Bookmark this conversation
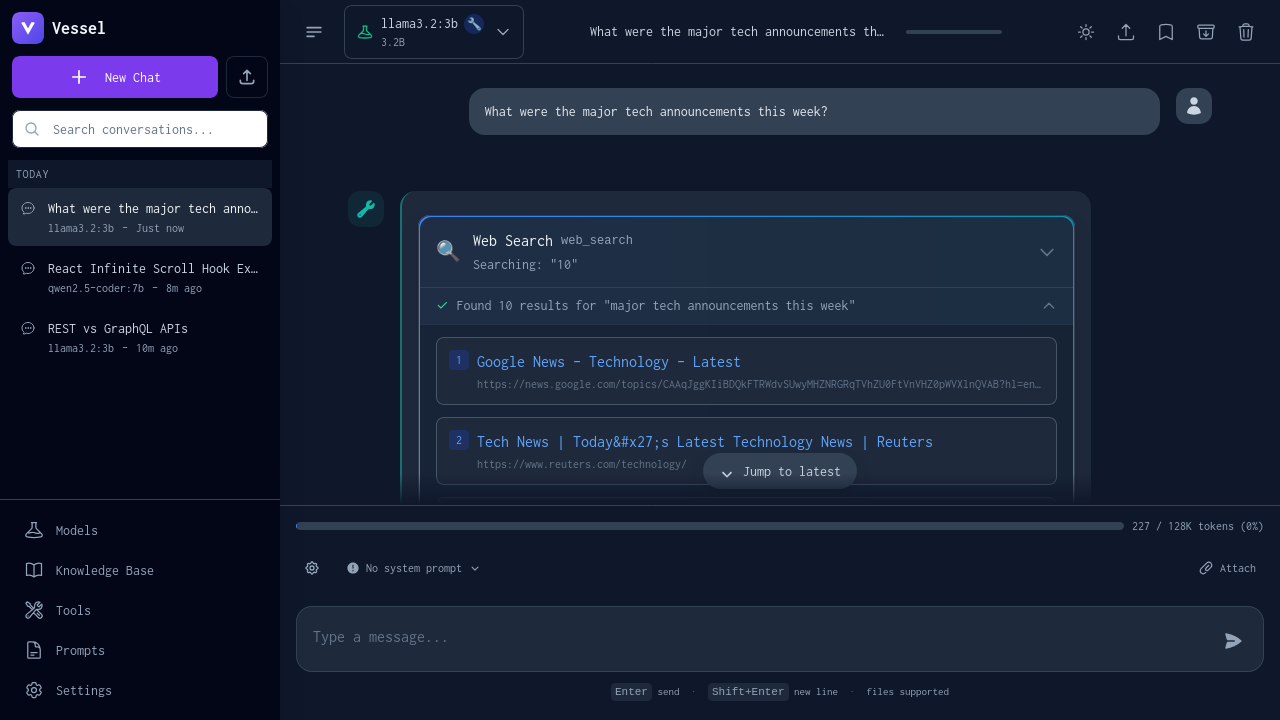Image resolution: width=1280 pixels, height=720 pixels. (x=1166, y=32)
